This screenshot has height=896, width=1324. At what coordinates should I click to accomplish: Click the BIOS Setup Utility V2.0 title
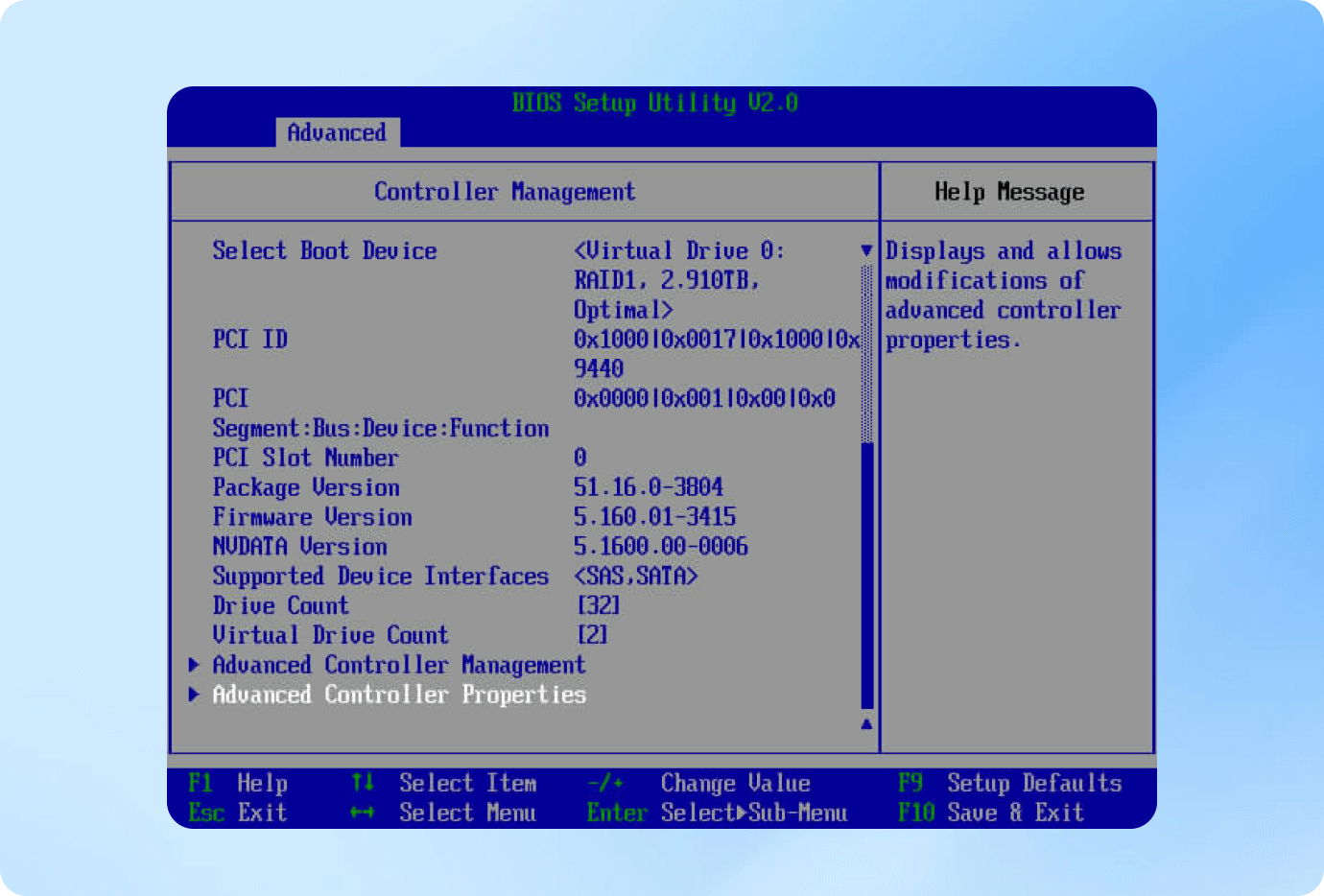(655, 103)
